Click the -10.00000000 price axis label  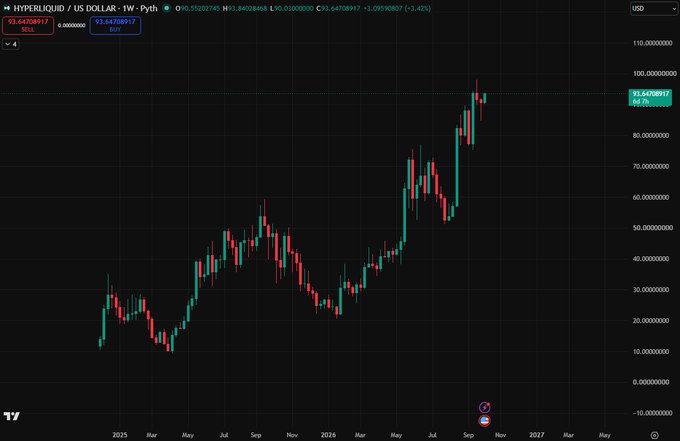pyautogui.click(x=651, y=413)
